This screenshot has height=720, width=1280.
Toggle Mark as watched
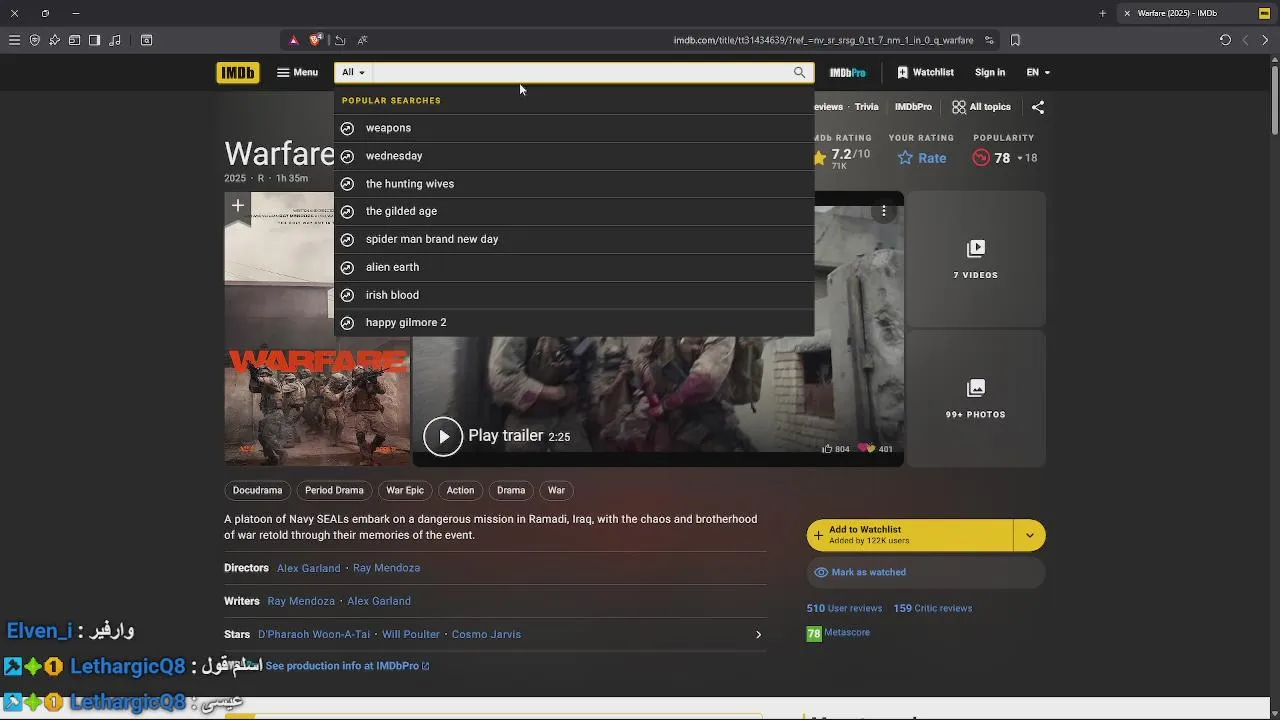(926, 572)
